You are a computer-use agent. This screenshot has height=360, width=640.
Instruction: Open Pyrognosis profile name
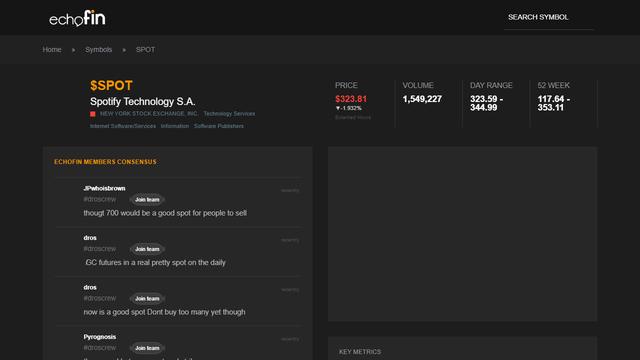[x=100, y=337]
